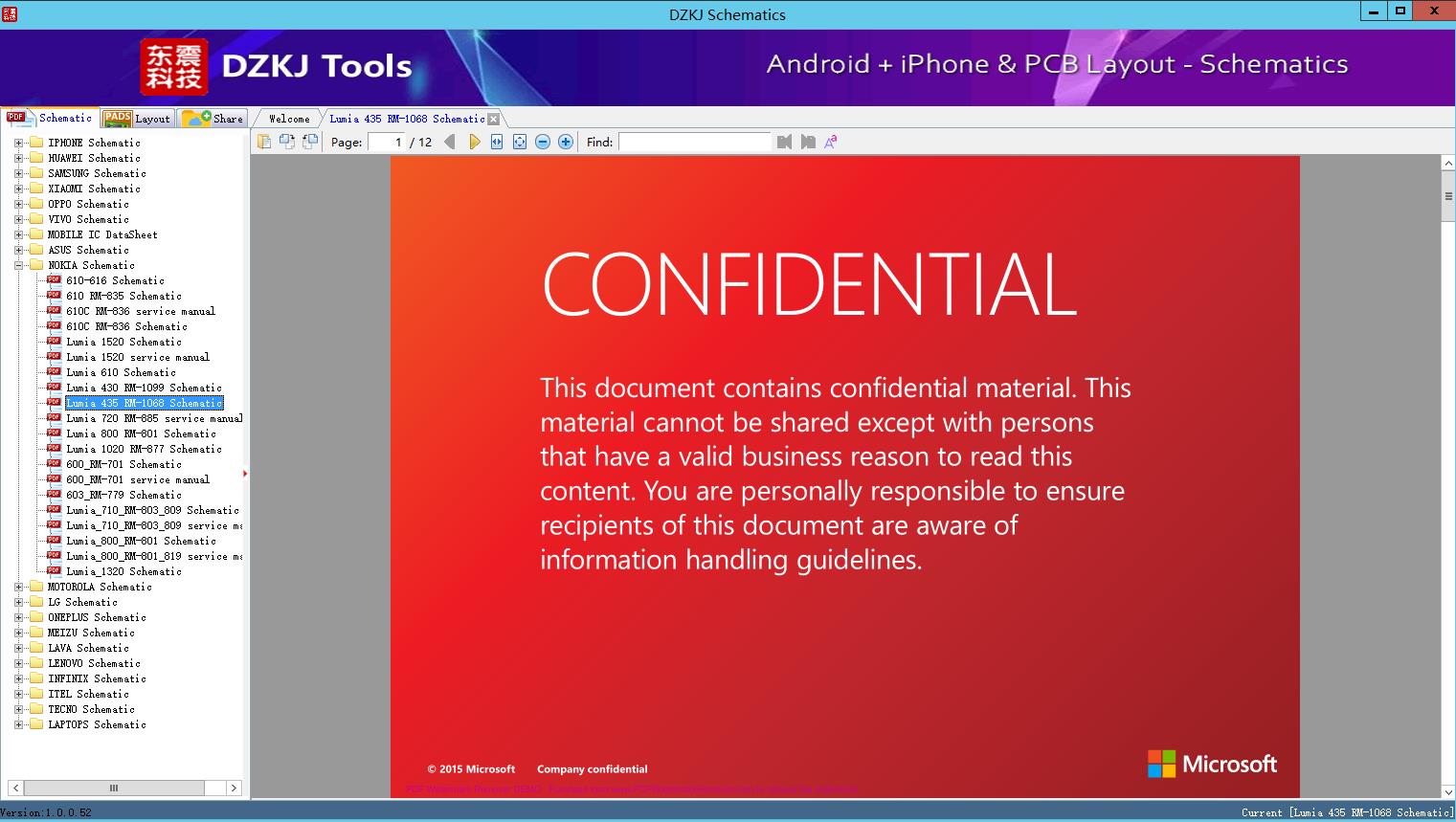Collapse the NOKIA Schematic folder
This screenshot has height=822, width=1456.
(x=18, y=265)
